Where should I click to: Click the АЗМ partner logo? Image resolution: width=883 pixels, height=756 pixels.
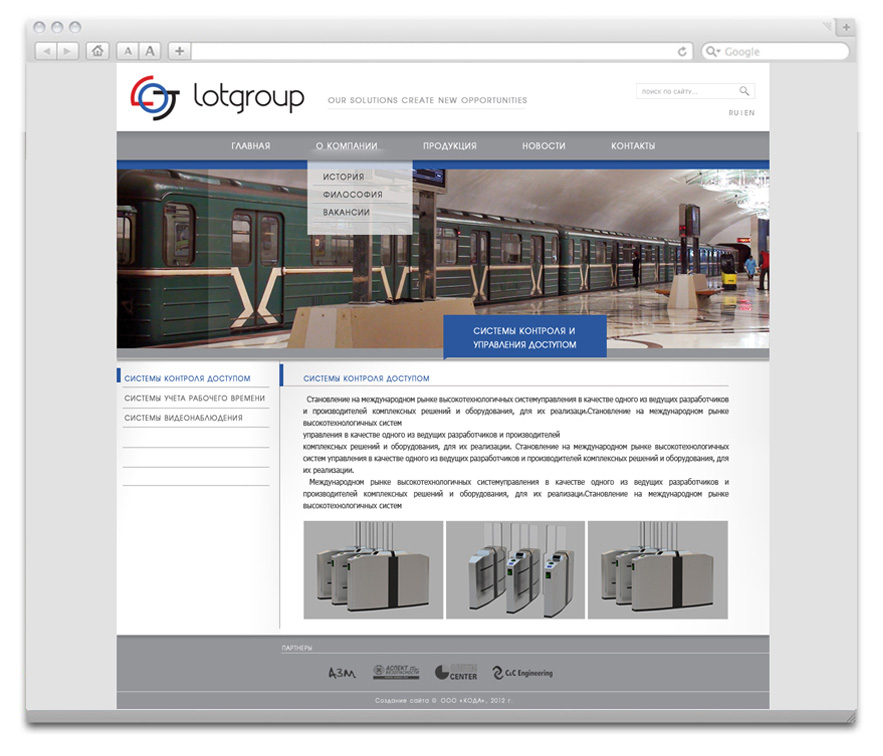(x=342, y=673)
